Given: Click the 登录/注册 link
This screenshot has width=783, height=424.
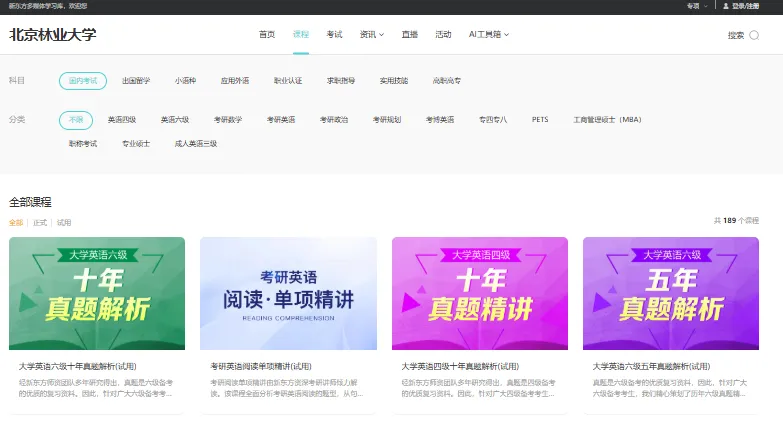Looking at the screenshot, I should click(x=746, y=6).
